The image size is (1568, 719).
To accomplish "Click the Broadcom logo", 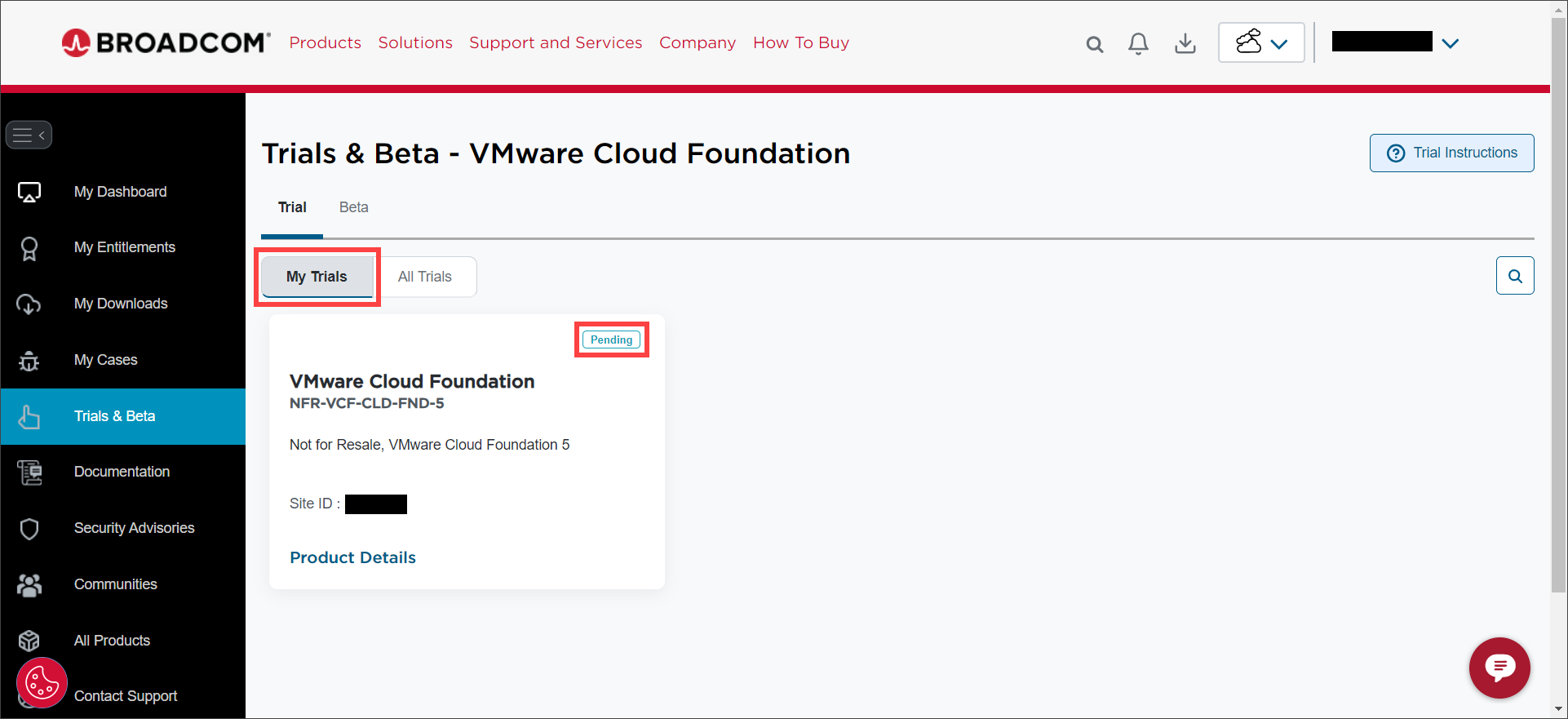I will pyautogui.click(x=166, y=42).
